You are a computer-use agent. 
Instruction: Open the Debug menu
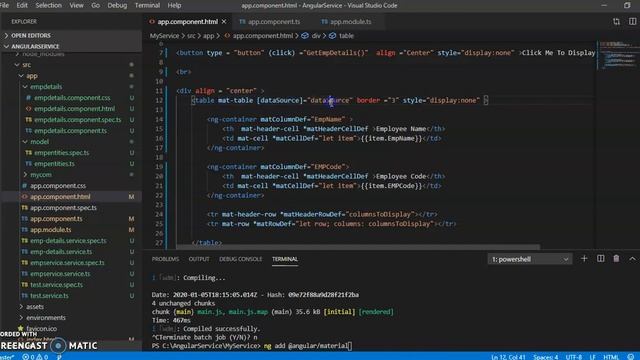pos(117,5)
